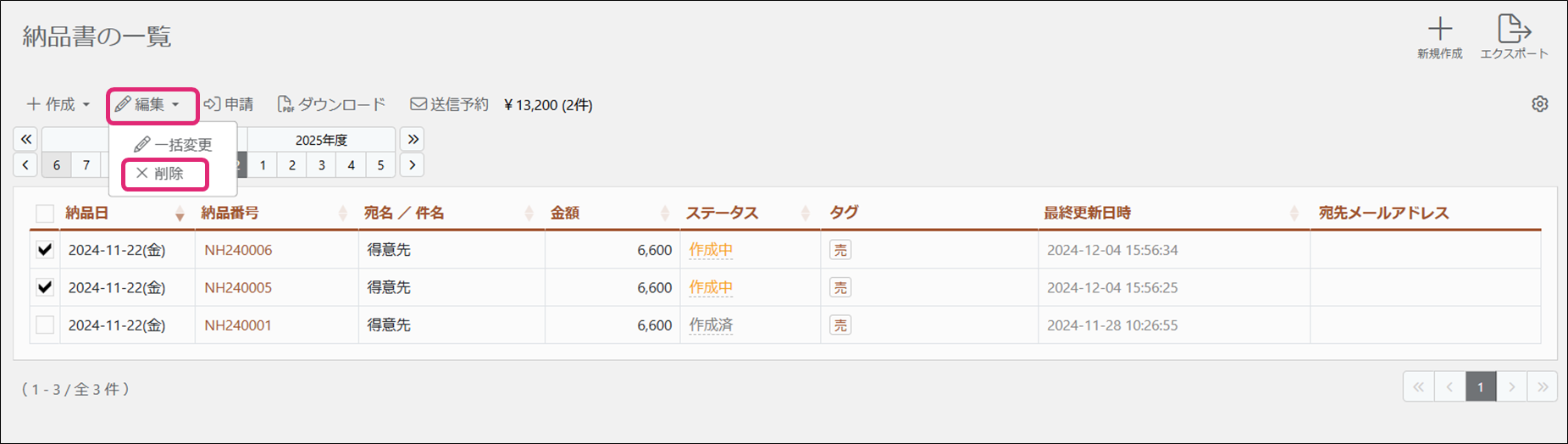Select 一括変更 from the edit menu
The height and width of the screenshot is (444, 1568).
173,145
